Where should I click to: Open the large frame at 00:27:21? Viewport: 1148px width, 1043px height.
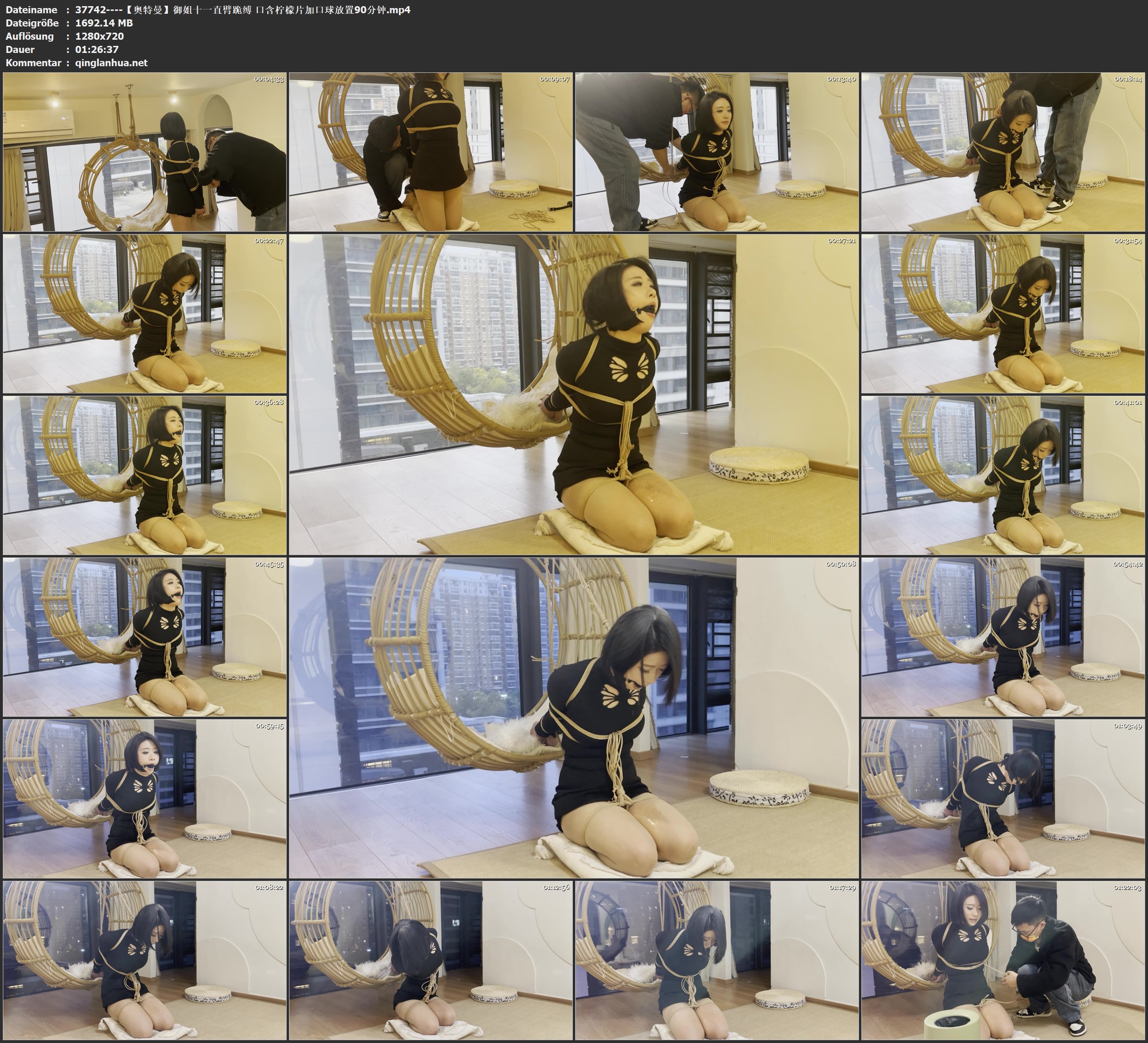[x=573, y=394]
